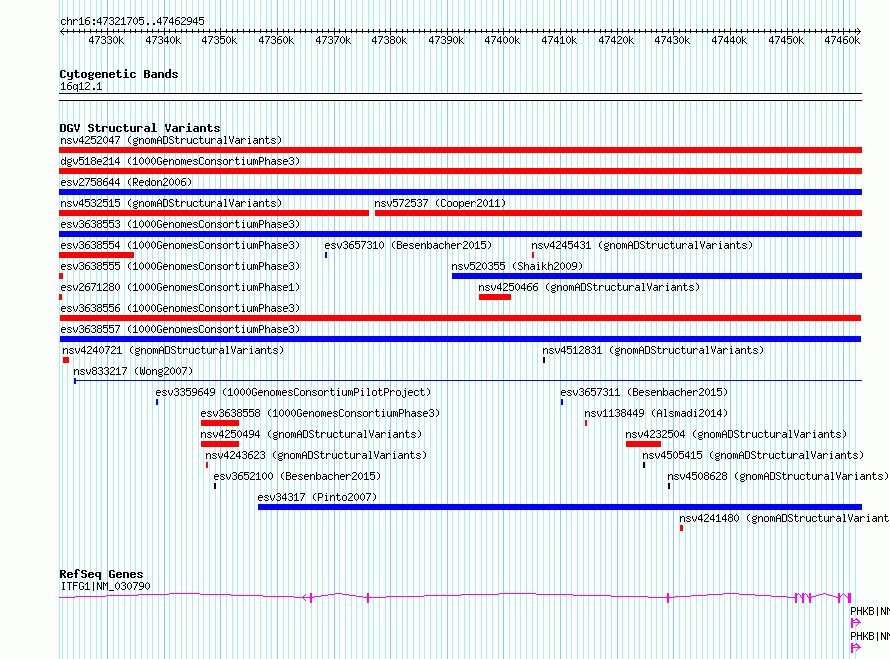Click the red bar under nsv4232504
The height and width of the screenshot is (659, 890).
(643, 444)
